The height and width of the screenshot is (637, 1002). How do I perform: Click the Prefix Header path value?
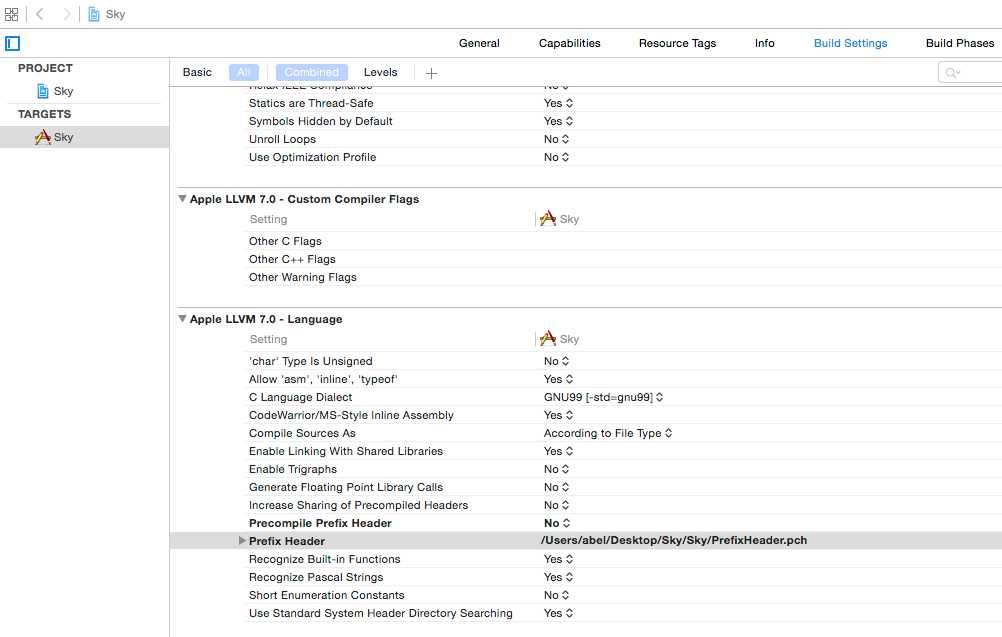click(674, 540)
